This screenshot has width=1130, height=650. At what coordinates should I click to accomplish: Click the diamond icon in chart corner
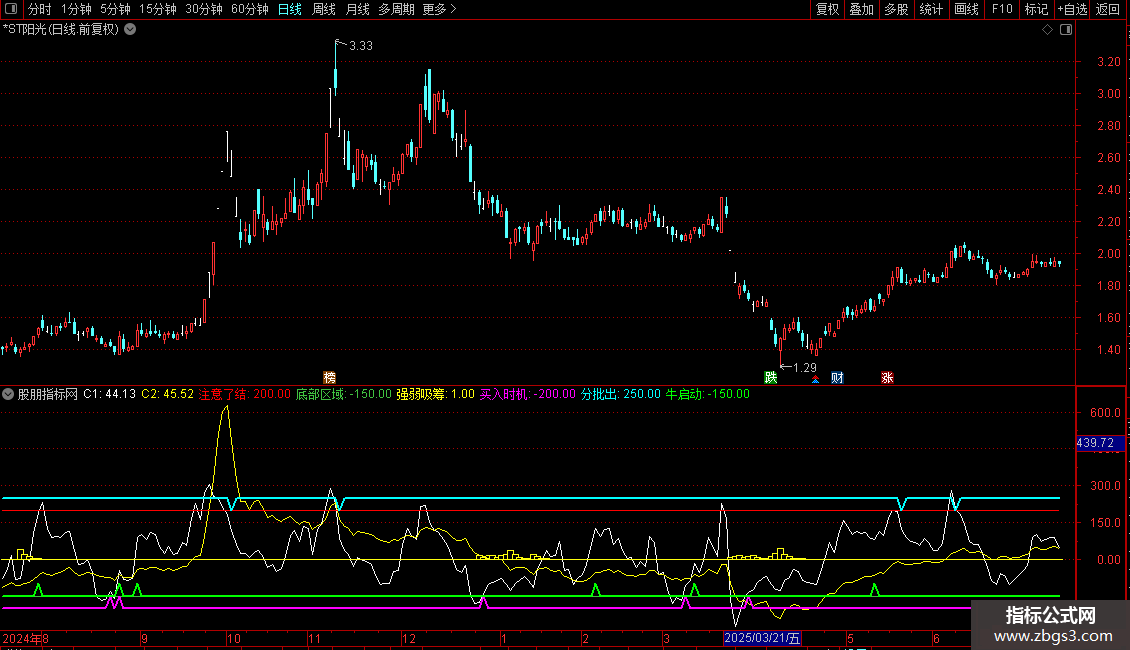point(1048,30)
